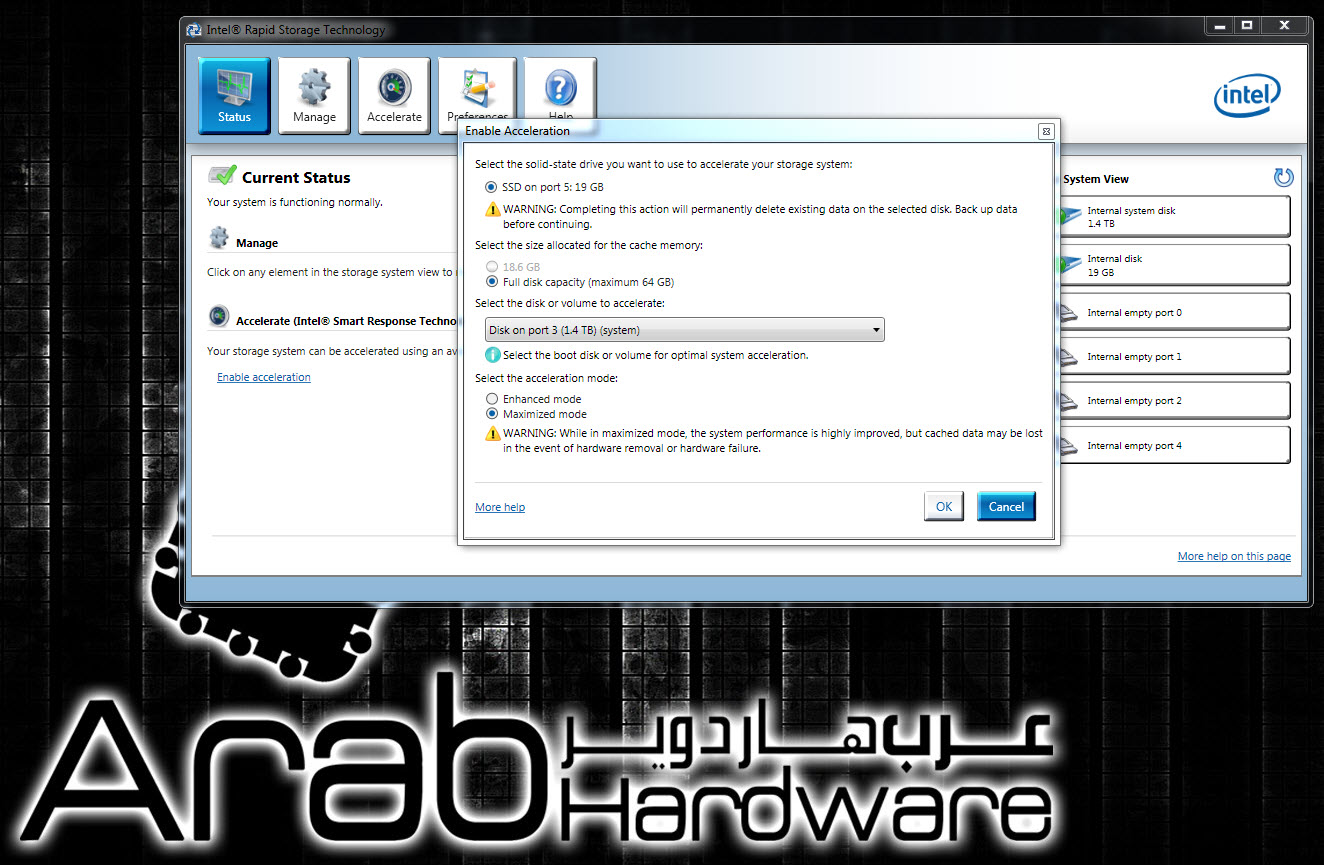Click the empty port 4 drive icon
1324x865 pixels.
click(1069, 447)
